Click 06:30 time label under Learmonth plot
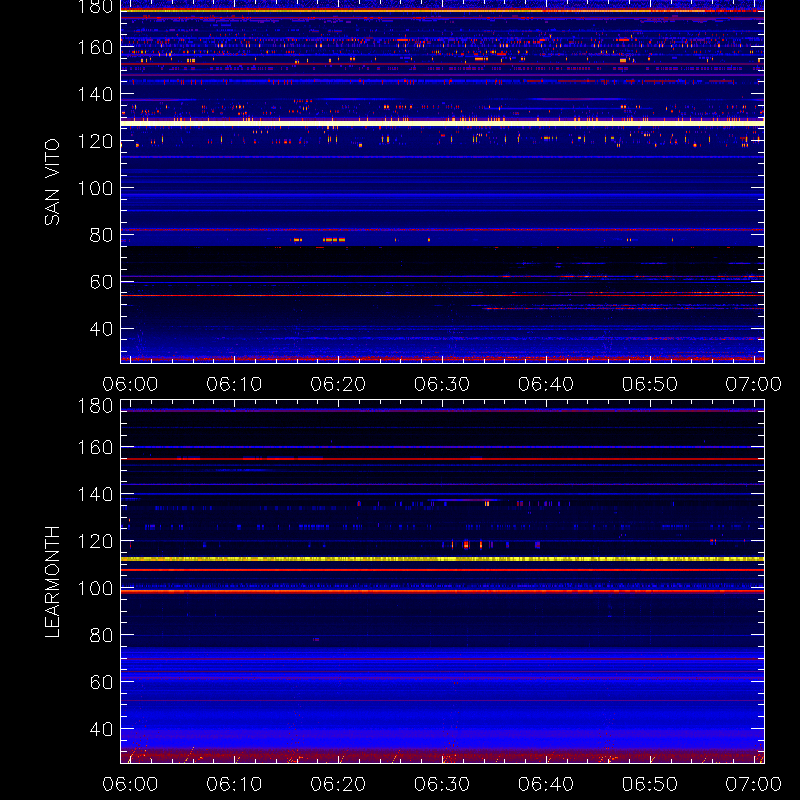The height and width of the screenshot is (800, 800). [442, 784]
